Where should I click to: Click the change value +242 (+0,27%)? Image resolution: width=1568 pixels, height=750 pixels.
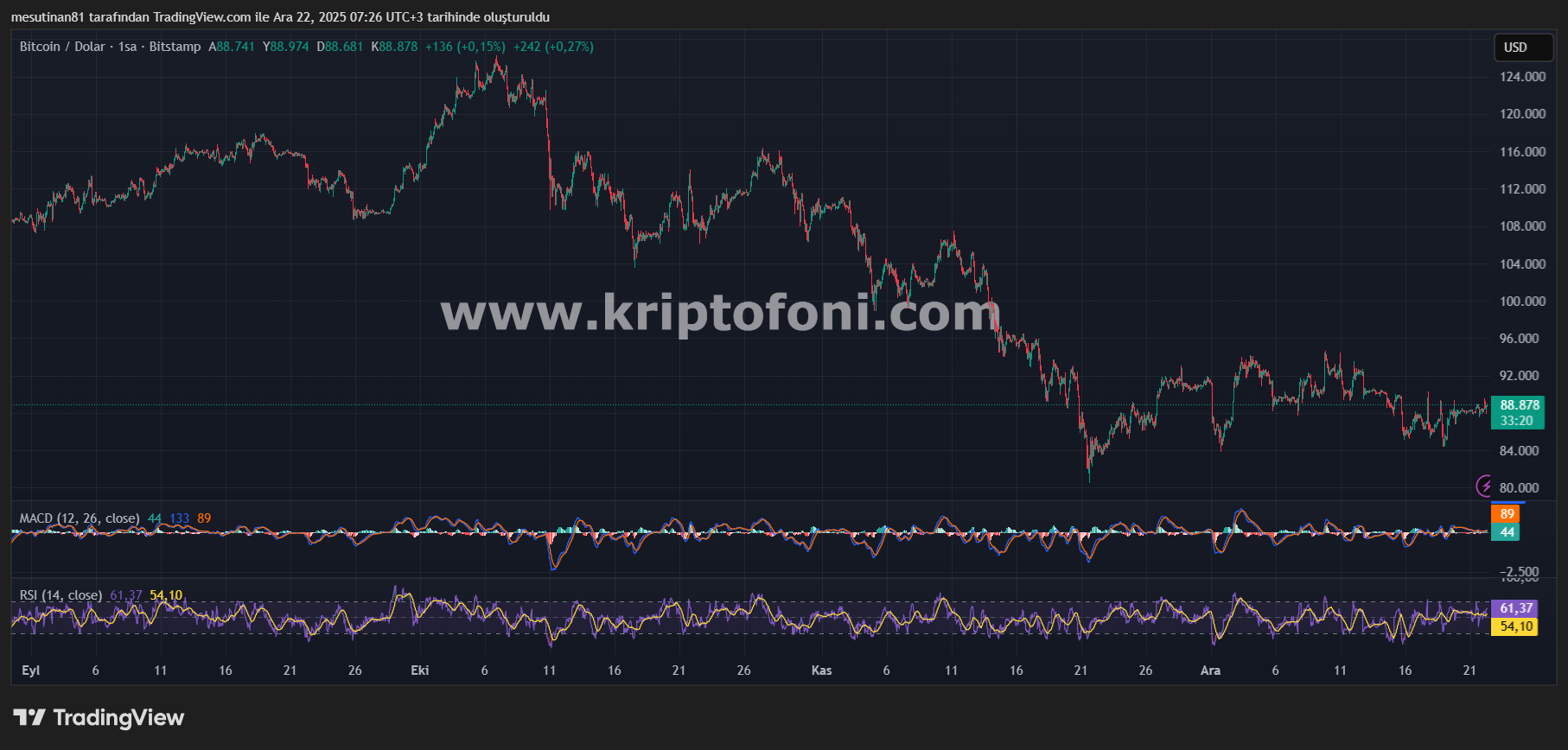point(553,47)
